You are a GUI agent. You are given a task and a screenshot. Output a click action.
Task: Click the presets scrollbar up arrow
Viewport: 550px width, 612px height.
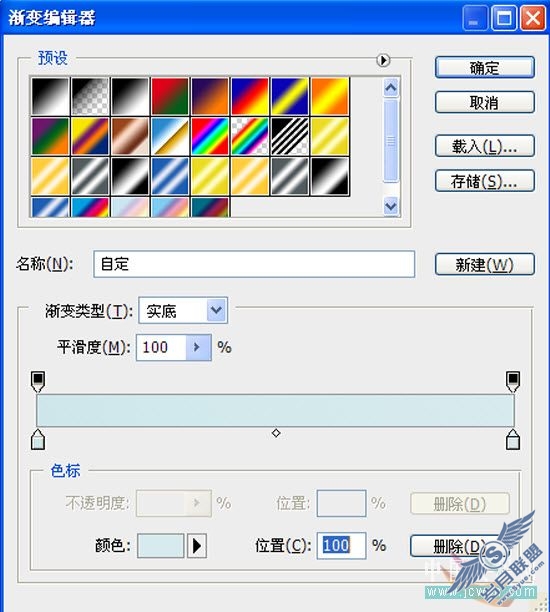pos(391,87)
